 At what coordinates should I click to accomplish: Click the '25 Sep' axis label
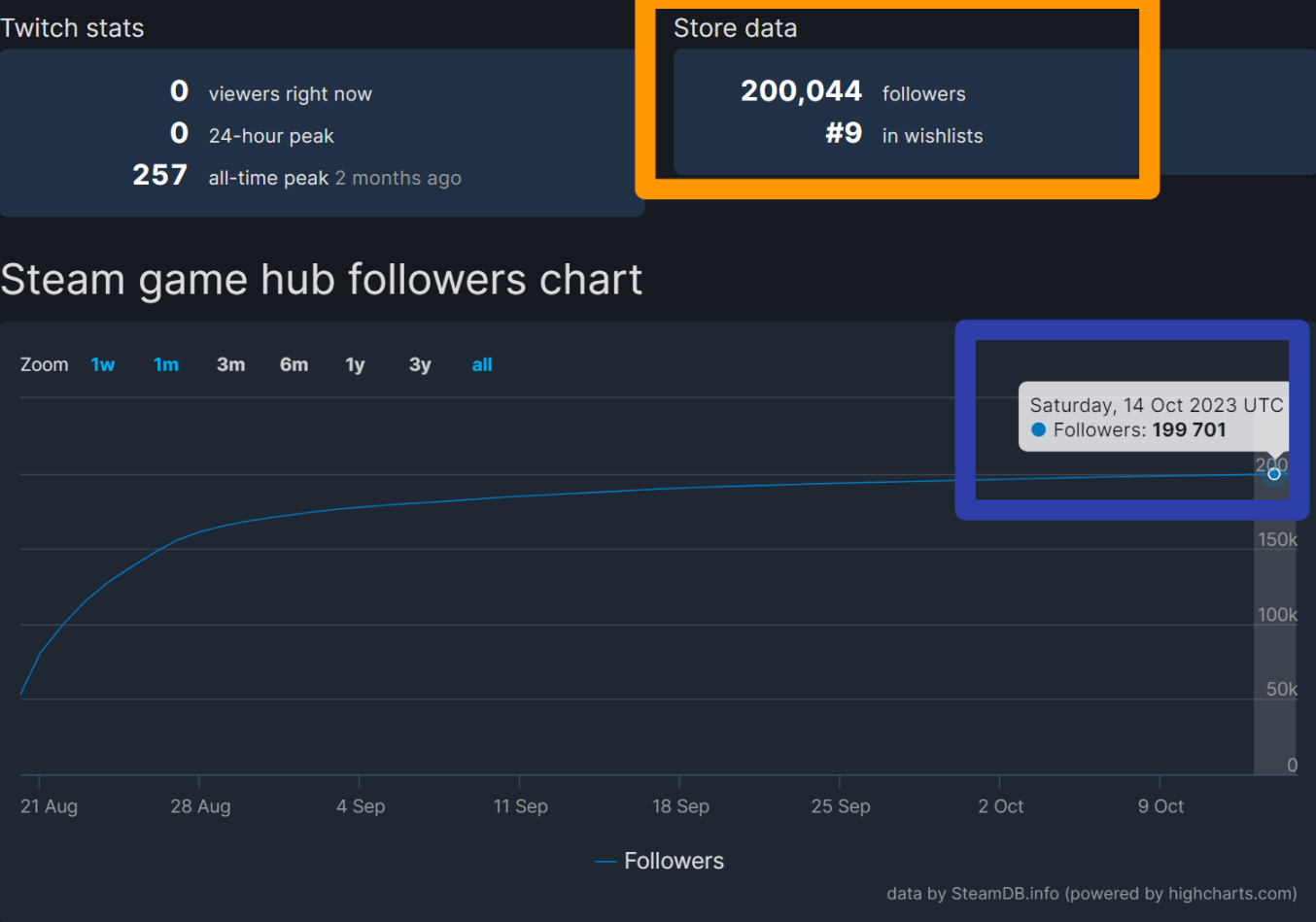(841, 806)
